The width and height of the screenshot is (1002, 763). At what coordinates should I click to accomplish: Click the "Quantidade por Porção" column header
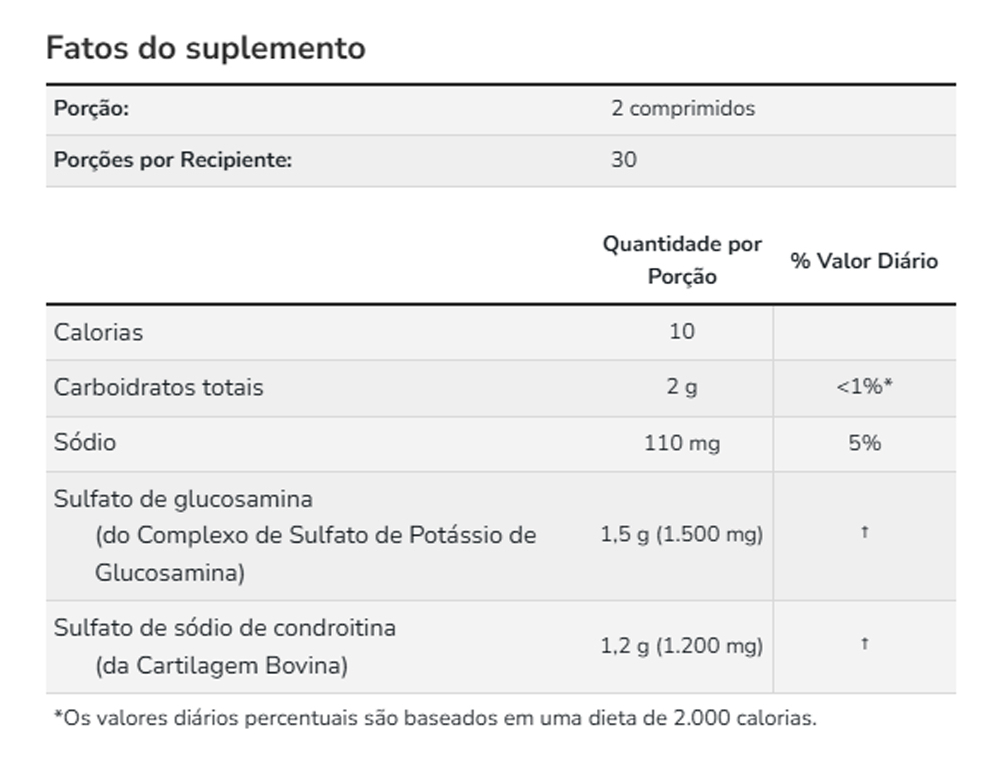click(x=682, y=260)
